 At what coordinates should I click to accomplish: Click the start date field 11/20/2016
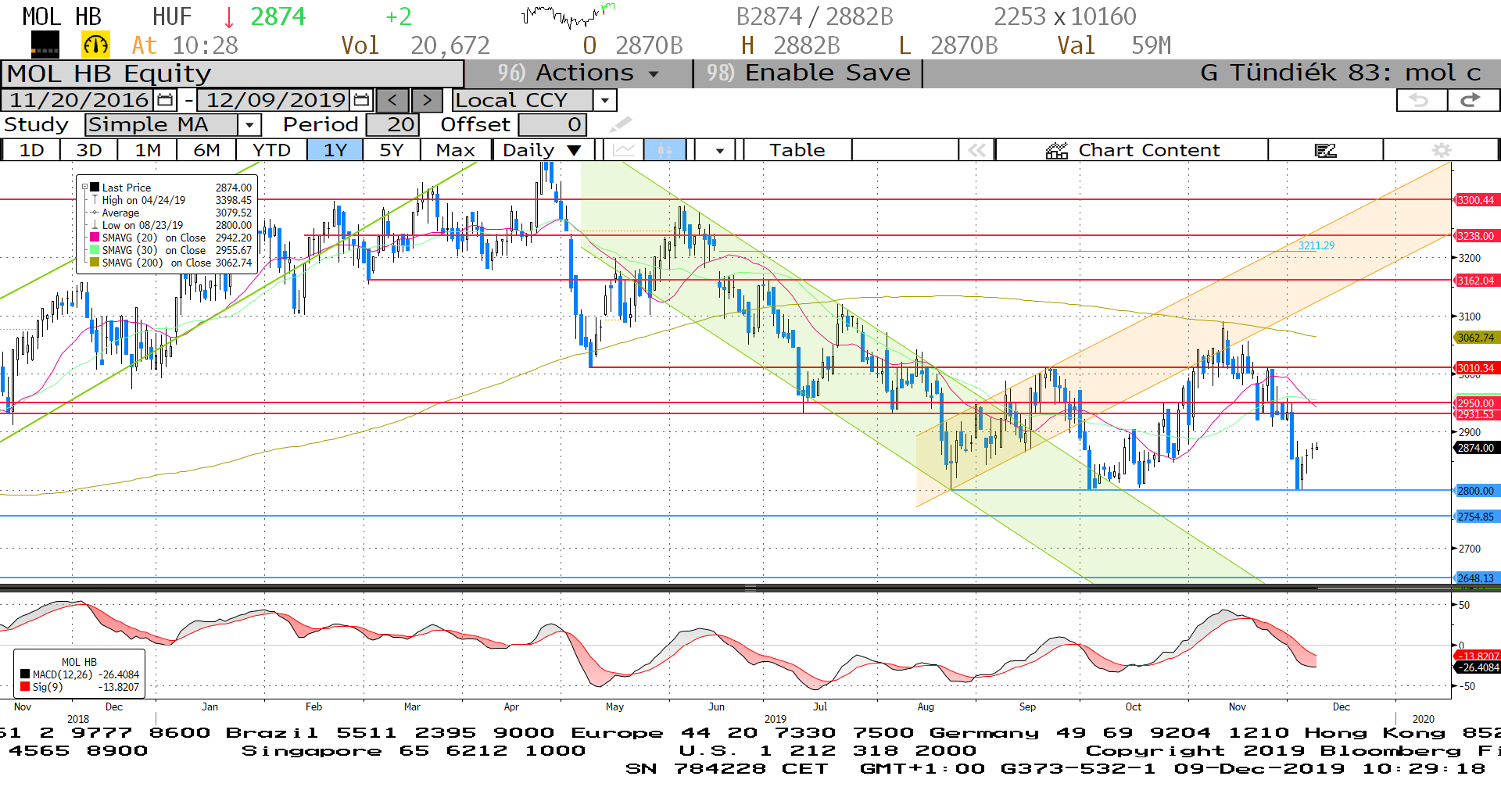tap(79, 100)
